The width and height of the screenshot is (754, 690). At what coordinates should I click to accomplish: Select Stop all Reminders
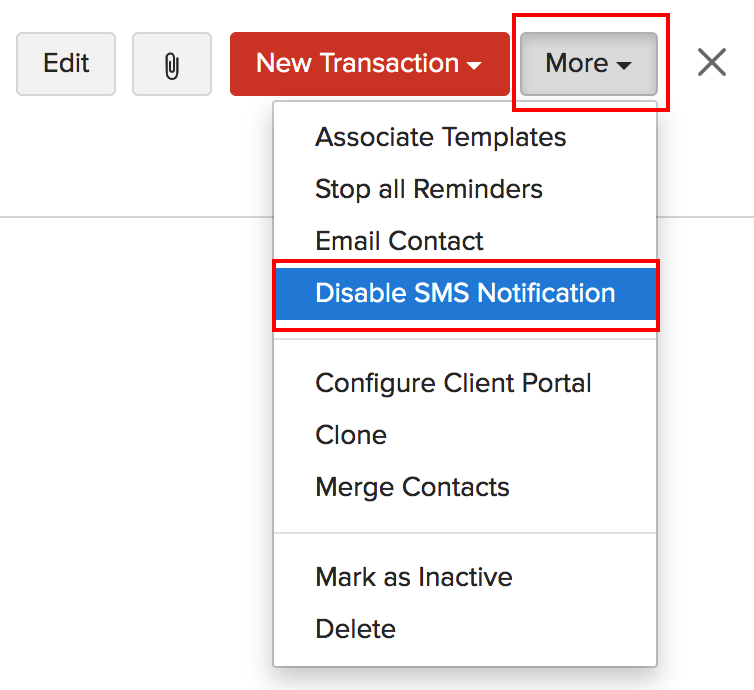(428, 189)
